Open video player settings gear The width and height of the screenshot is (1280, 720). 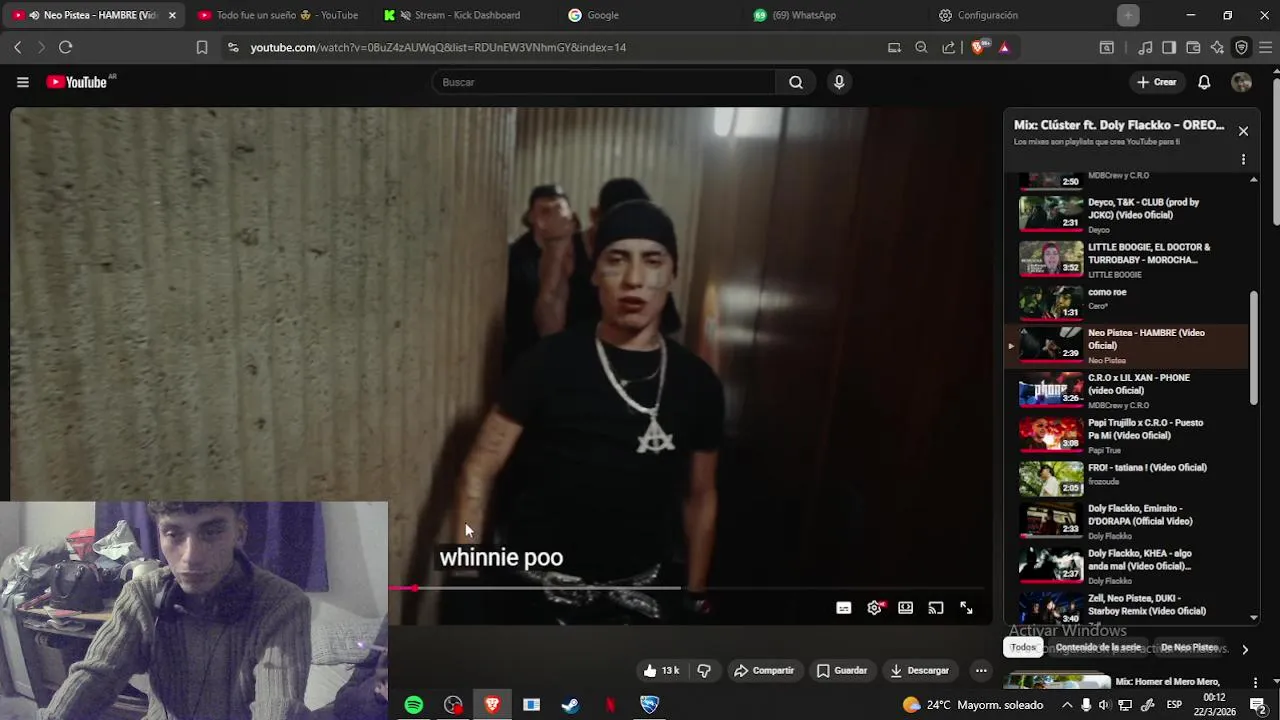[875, 608]
